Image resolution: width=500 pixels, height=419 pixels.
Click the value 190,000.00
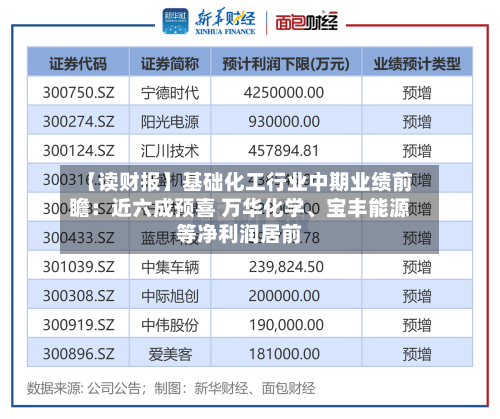286,325
